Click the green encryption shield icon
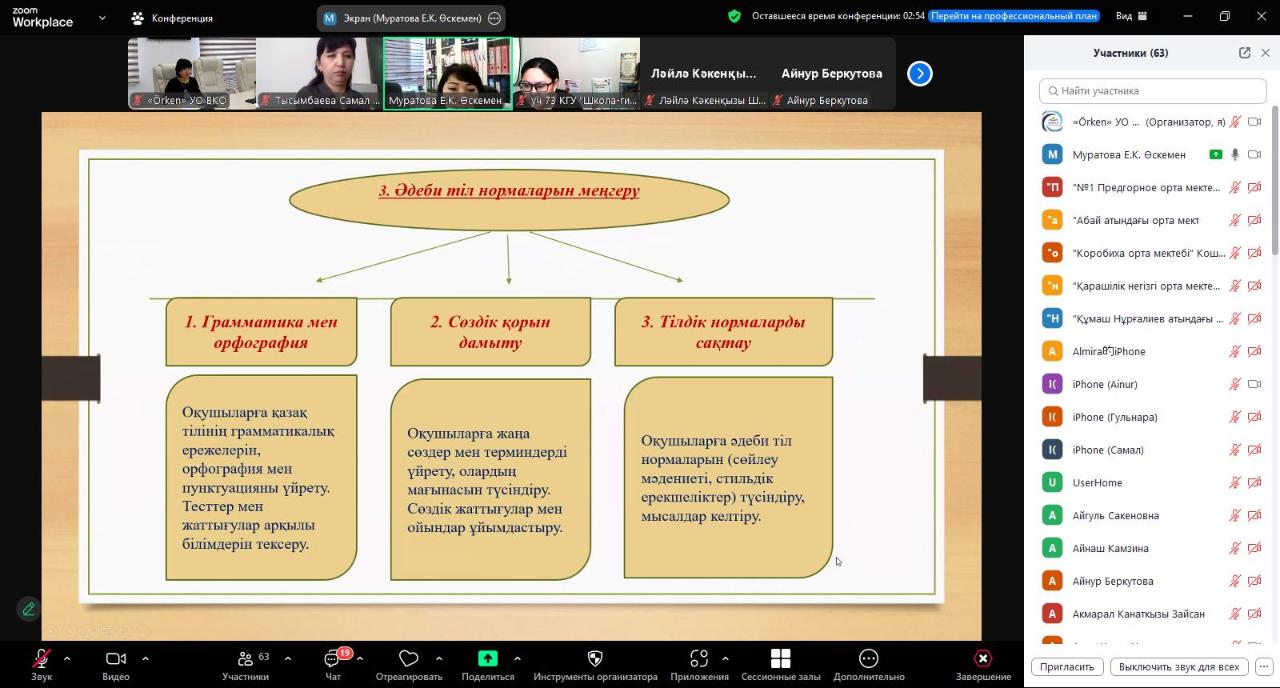 point(734,17)
